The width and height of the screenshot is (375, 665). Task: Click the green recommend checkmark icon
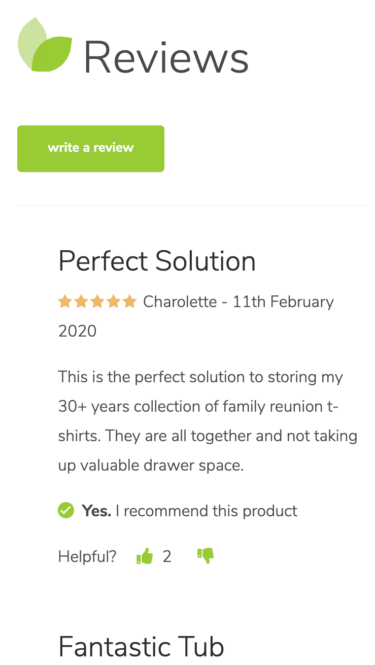pyautogui.click(x=66, y=510)
